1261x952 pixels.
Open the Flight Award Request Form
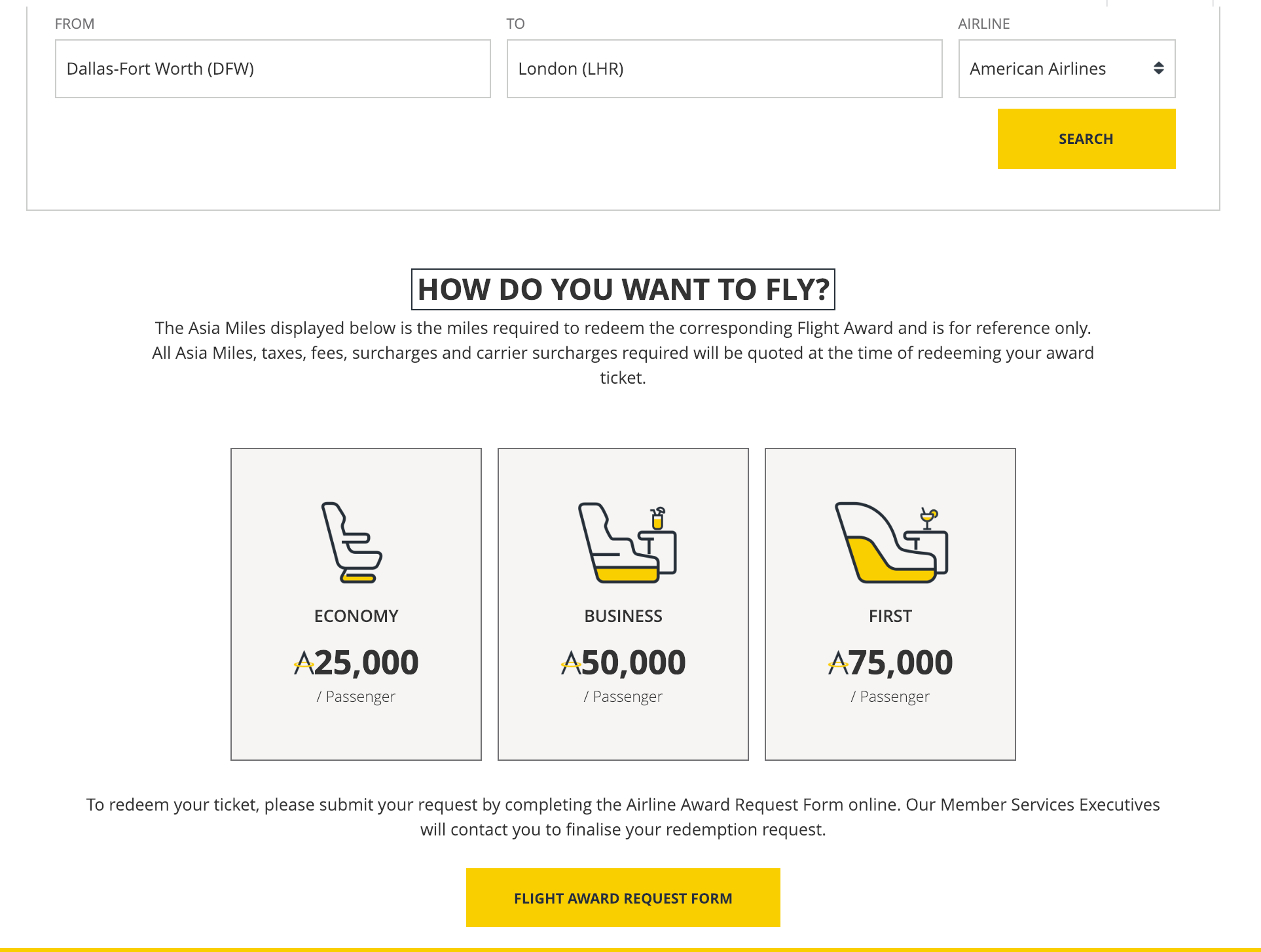pyautogui.click(x=623, y=898)
